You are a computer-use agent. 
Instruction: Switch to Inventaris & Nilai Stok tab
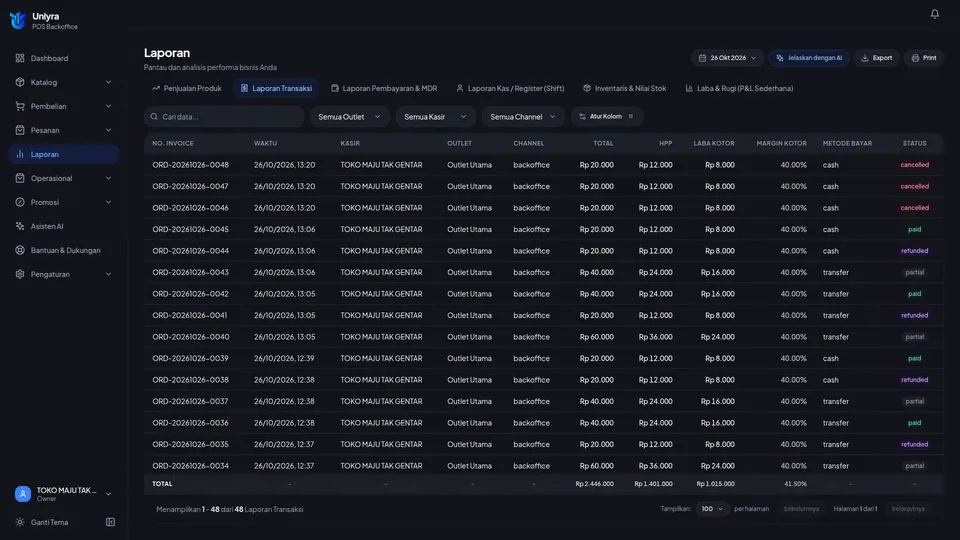[x=624, y=88]
